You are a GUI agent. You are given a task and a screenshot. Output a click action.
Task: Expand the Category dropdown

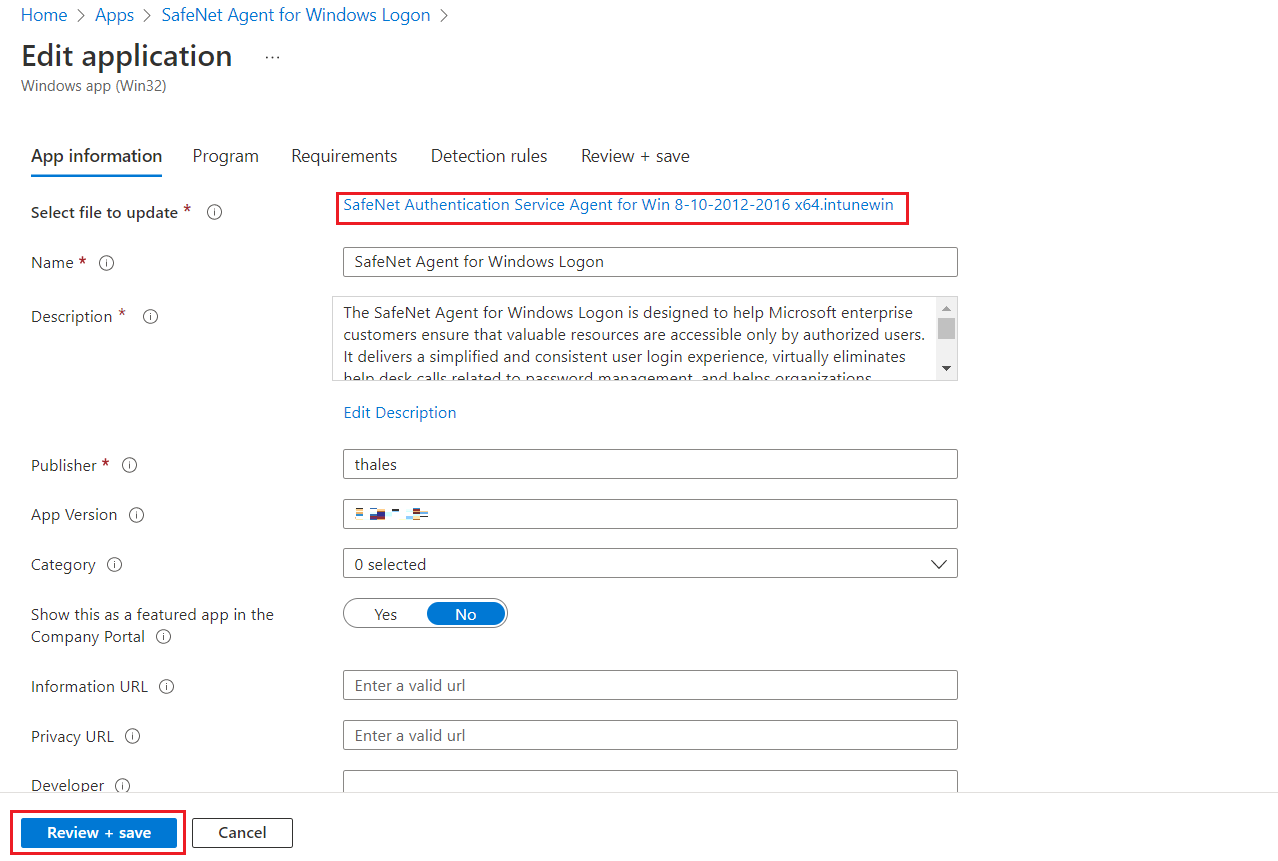pyautogui.click(x=650, y=564)
